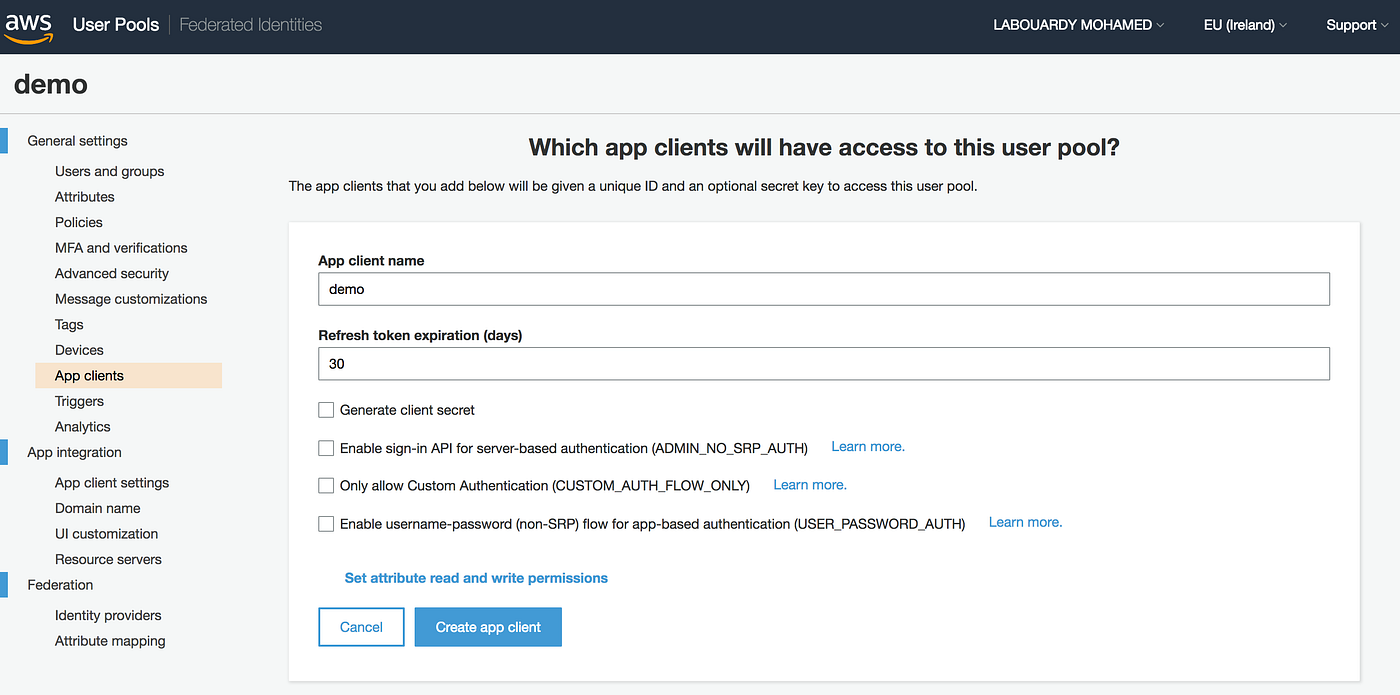Switch to Federated Identities
The width and height of the screenshot is (1400, 695).
tap(250, 25)
